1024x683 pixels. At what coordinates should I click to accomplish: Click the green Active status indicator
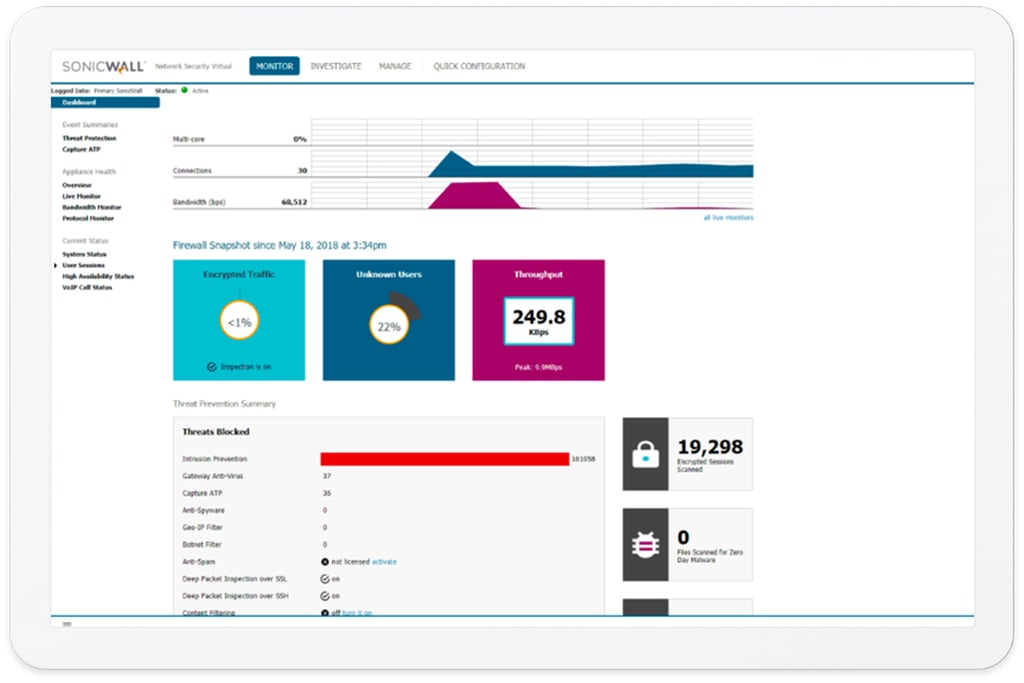click(x=183, y=90)
